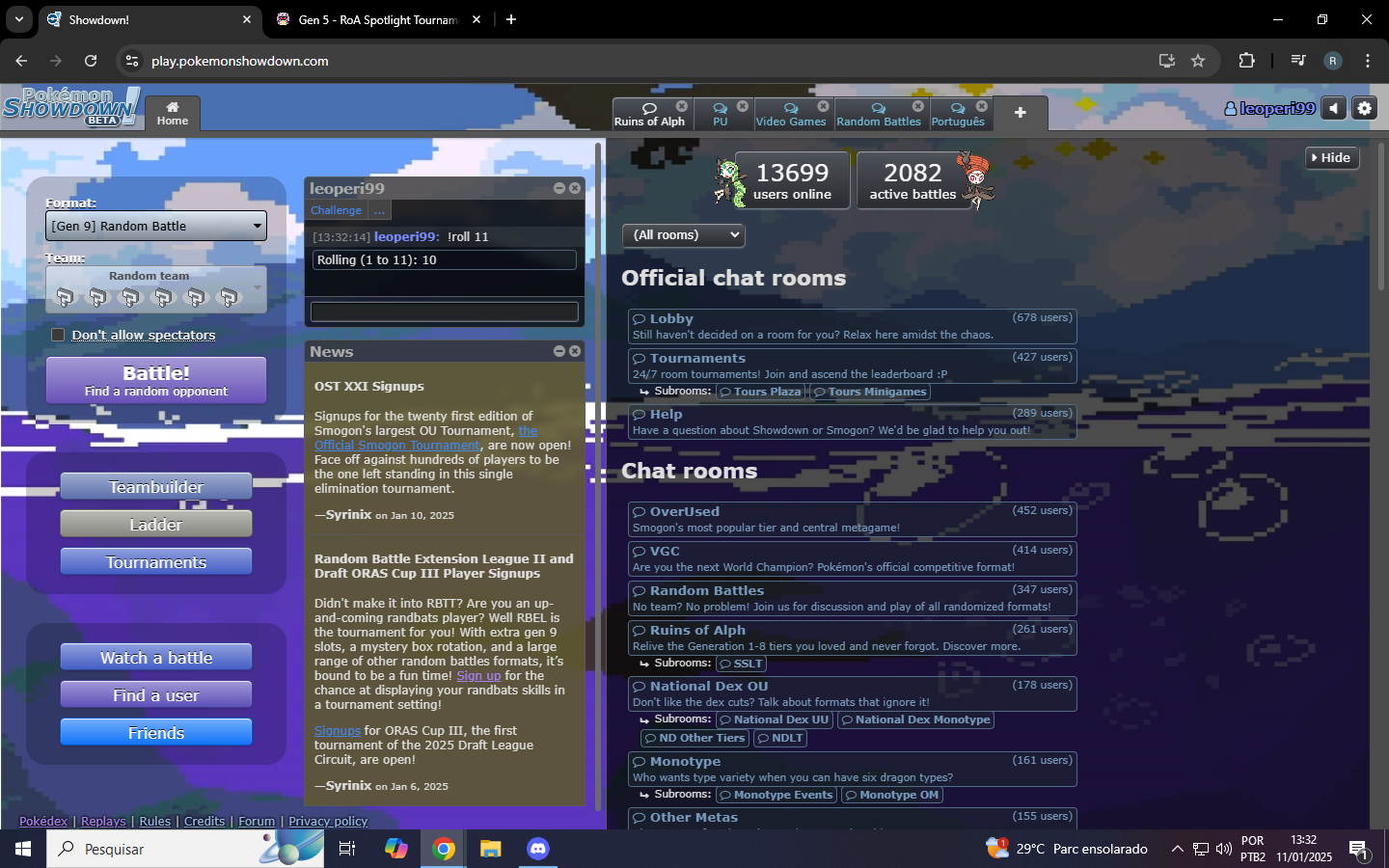Join the Help chat room

(x=852, y=421)
